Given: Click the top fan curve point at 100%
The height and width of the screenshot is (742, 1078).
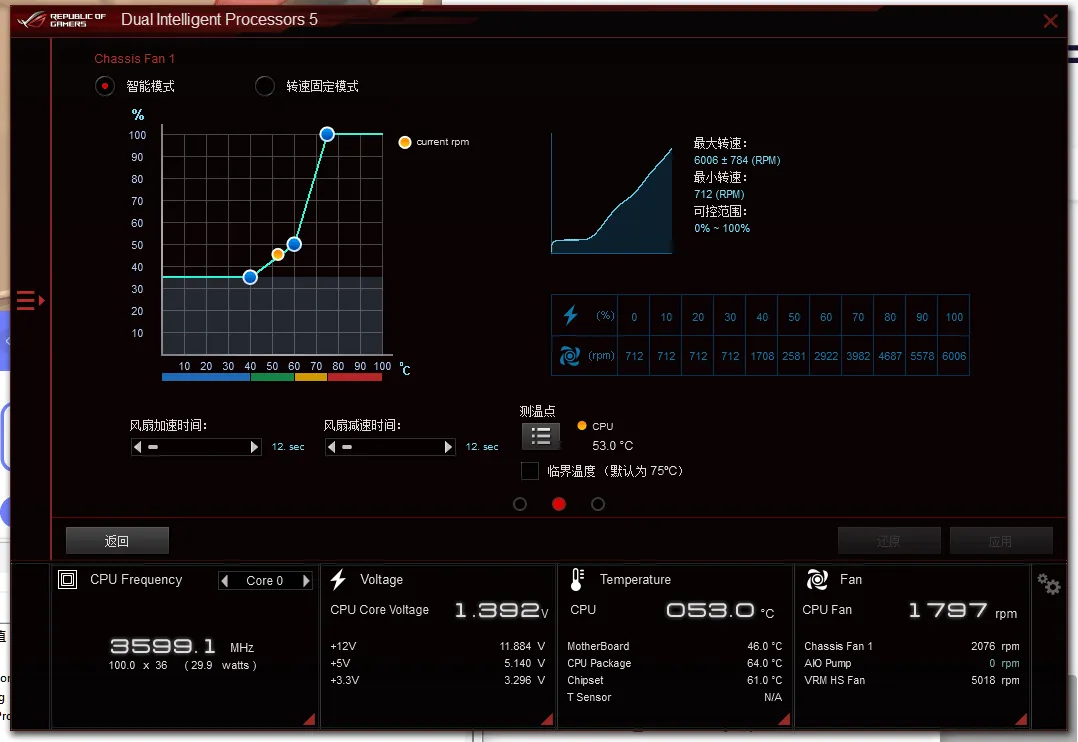Looking at the screenshot, I should click(327, 134).
